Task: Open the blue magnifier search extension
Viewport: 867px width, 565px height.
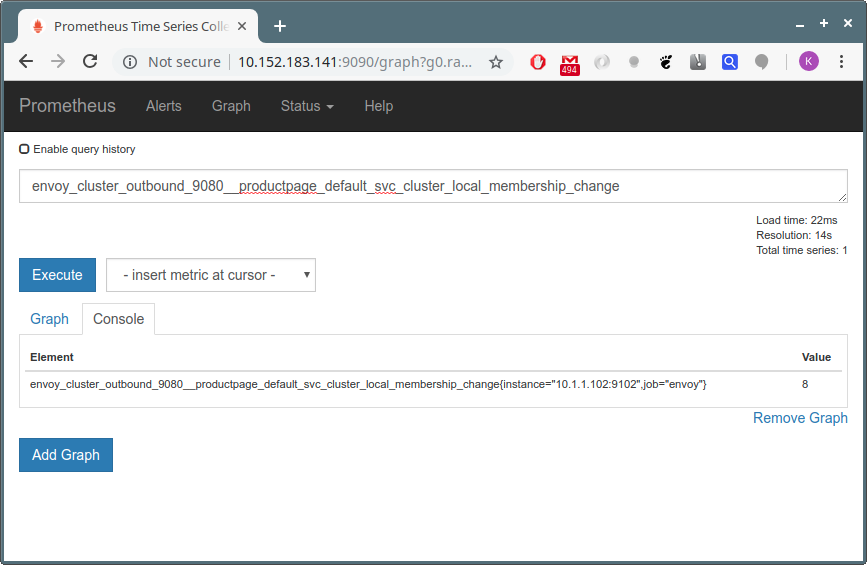Action: click(x=730, y=62)
